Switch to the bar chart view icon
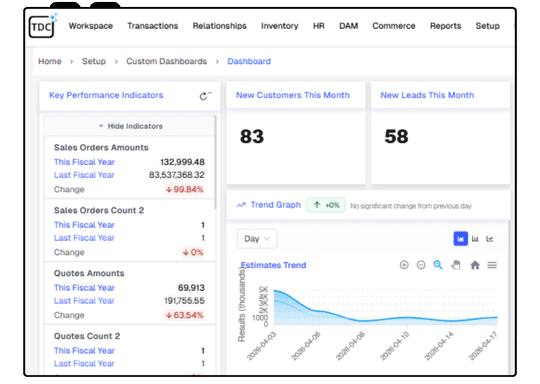540x384 pixels. click(x=475, y=239)
